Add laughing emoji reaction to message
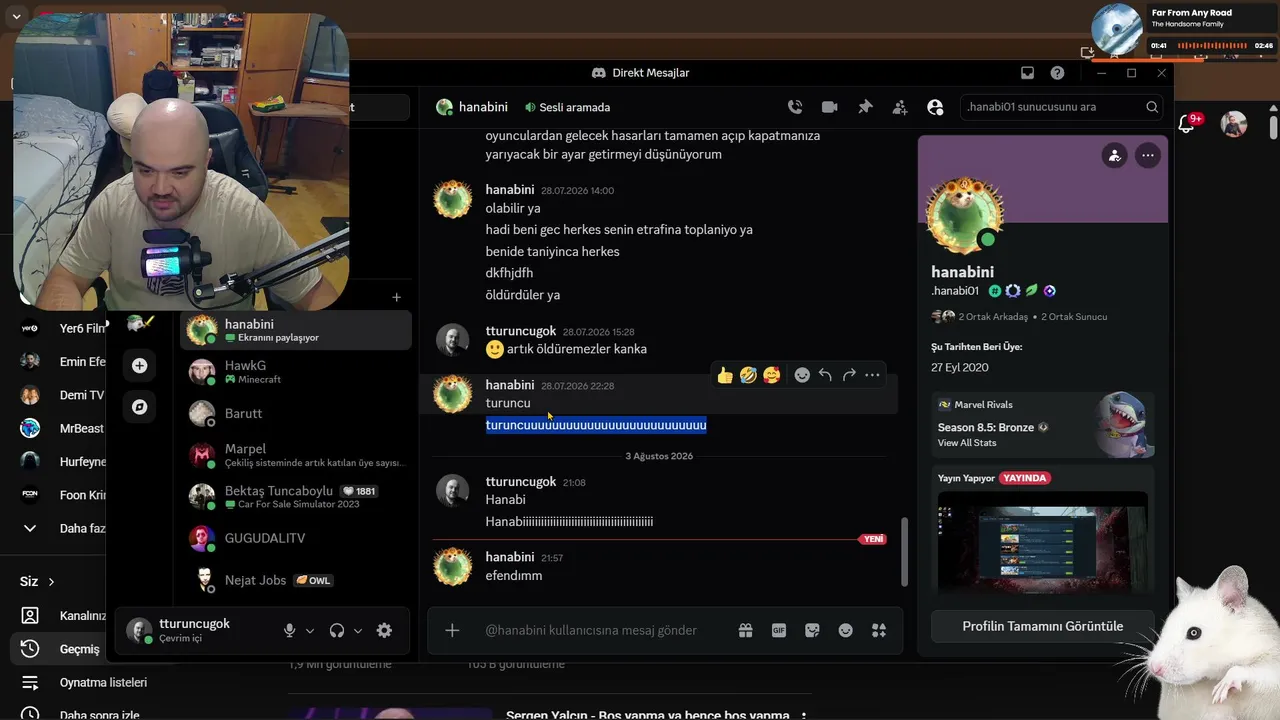The image size is (1280, 720). pyautogui.click(x=748, y=375)
